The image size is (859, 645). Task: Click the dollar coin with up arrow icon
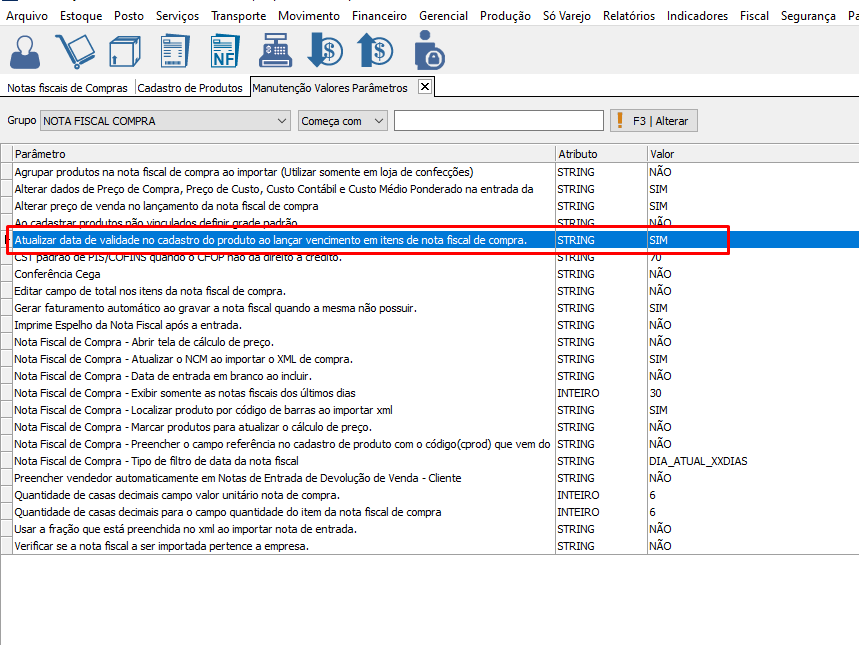click(x=377, y=50)
